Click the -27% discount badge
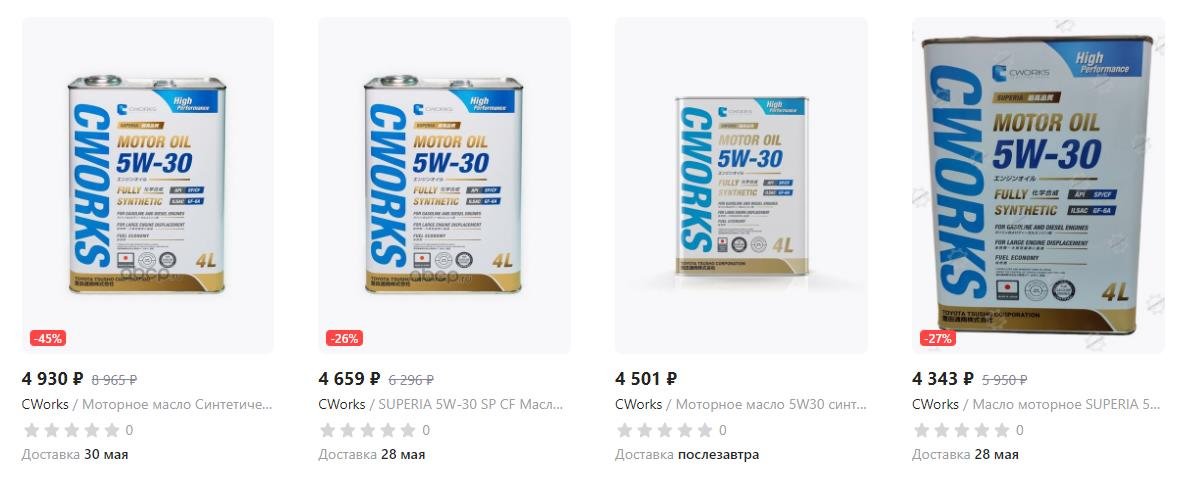Viewport: 1179px width, 479px height. tap(938, 338)
